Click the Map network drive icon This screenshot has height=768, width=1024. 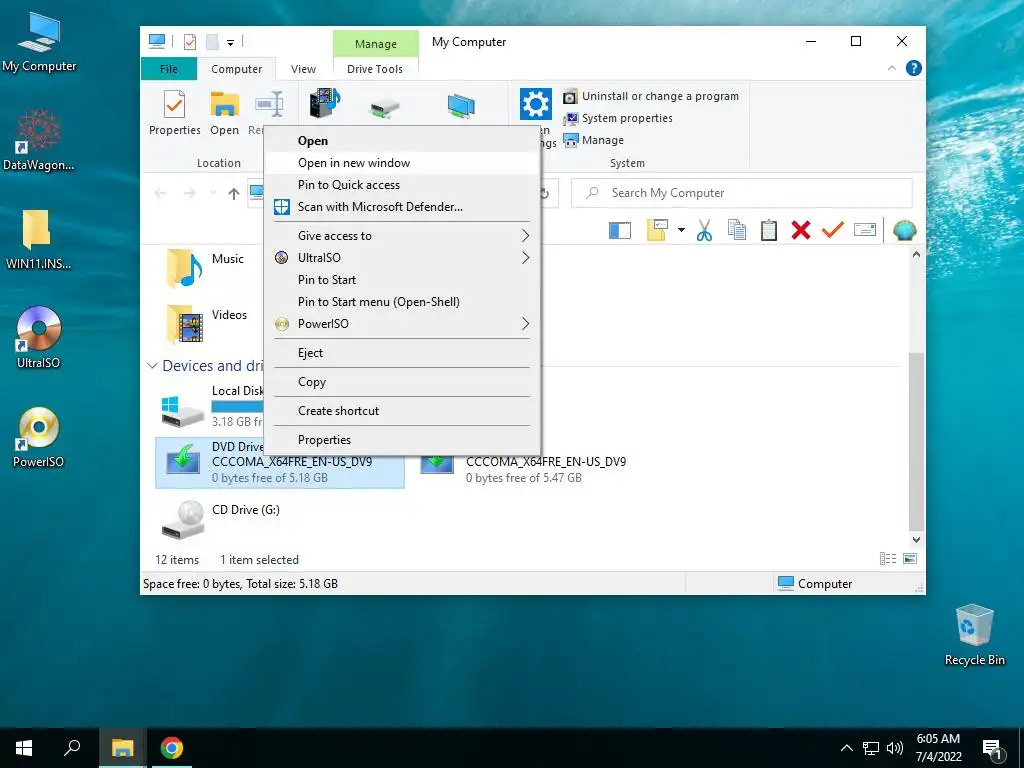384,108
